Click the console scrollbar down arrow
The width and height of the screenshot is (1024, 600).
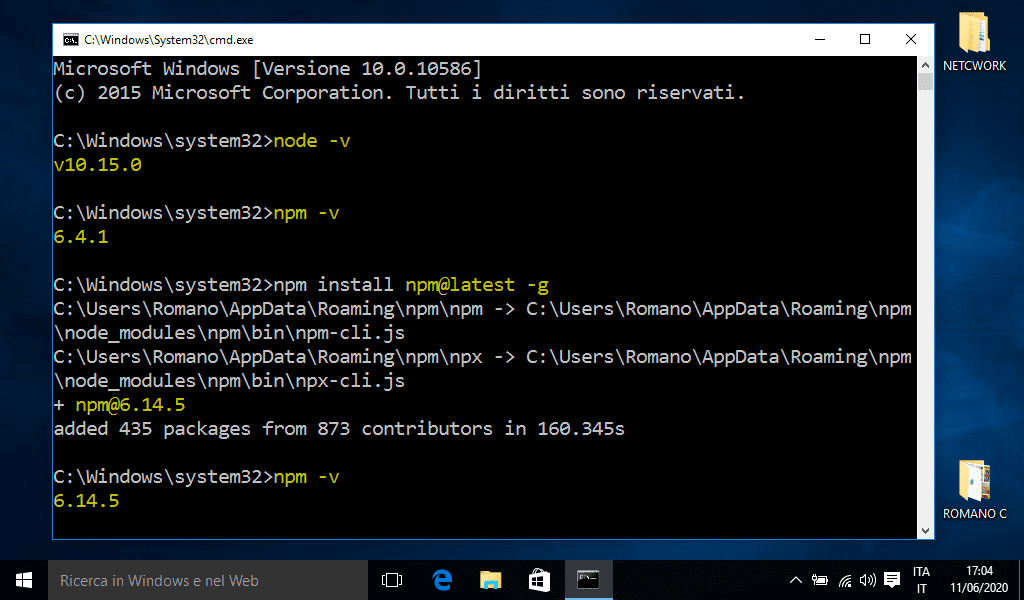pyautogui.click(x=925, y=531)
